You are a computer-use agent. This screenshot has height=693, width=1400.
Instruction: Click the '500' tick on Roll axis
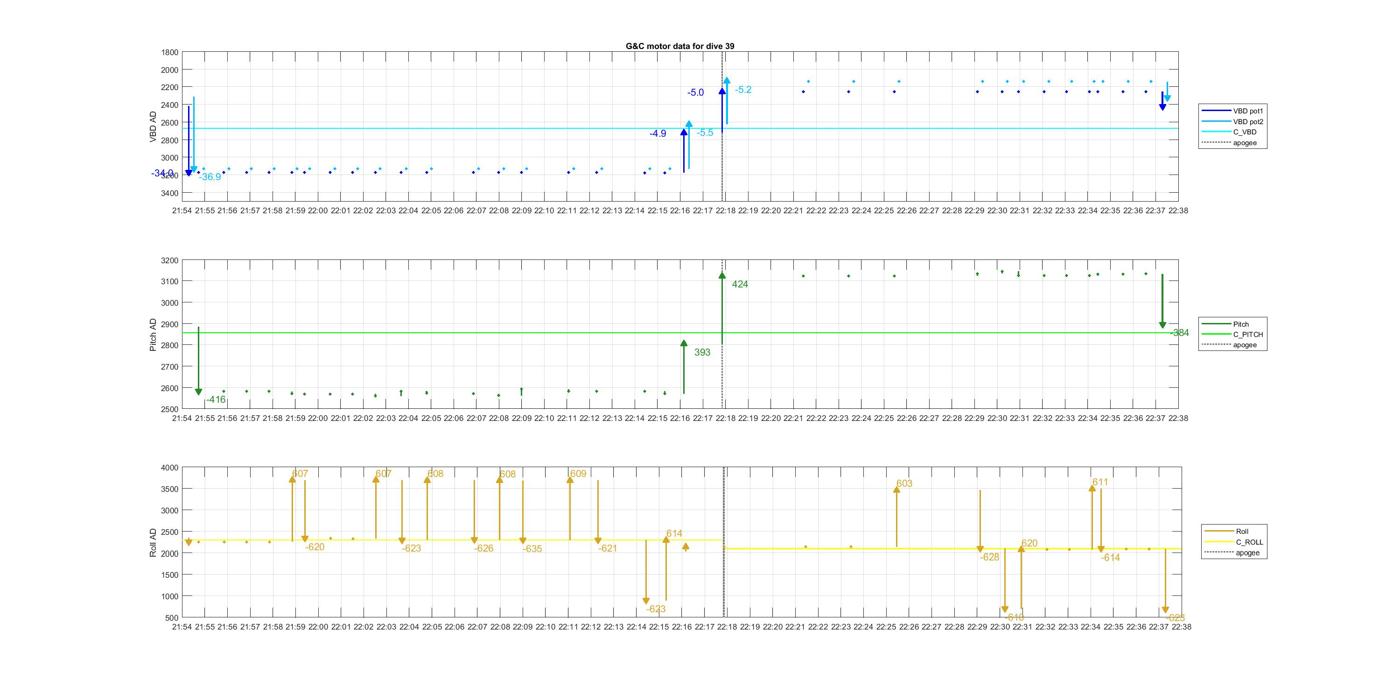pyautogui.click(x=171, y=618)
